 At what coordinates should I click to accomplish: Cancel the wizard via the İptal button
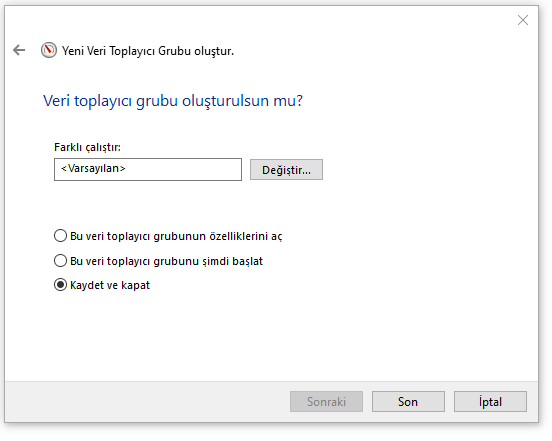pos(490,401)
